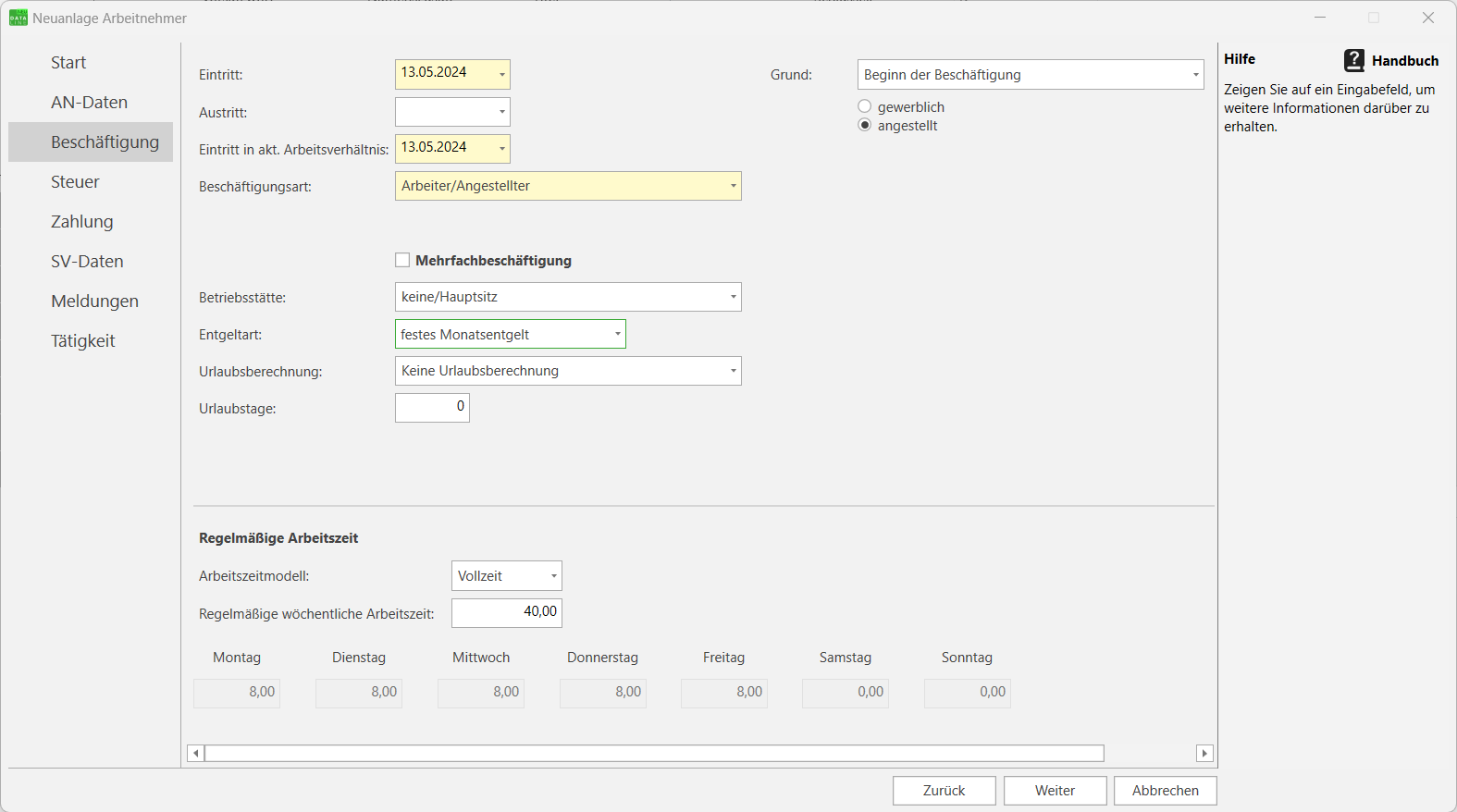The height and width of the screenshot is (812, 1457).
Task: Select the angestellt radio option
Action: pos(865,126)
